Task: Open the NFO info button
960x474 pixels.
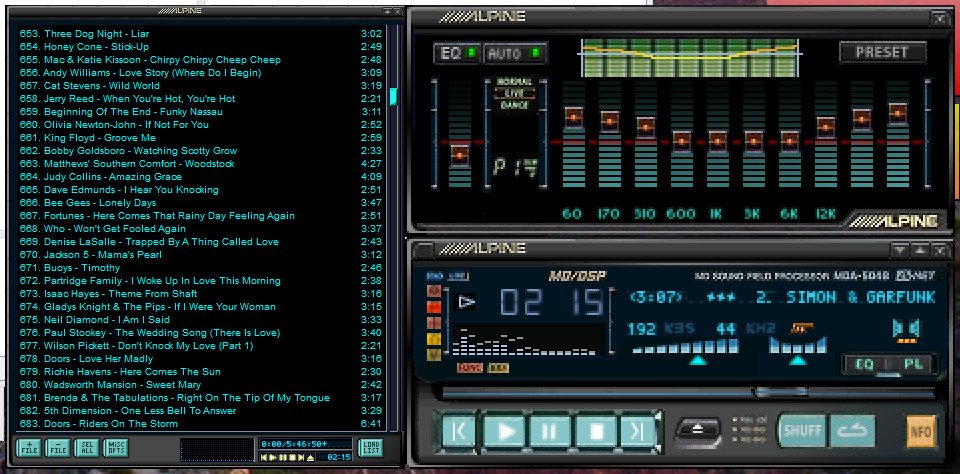Action: click(919, 431)
